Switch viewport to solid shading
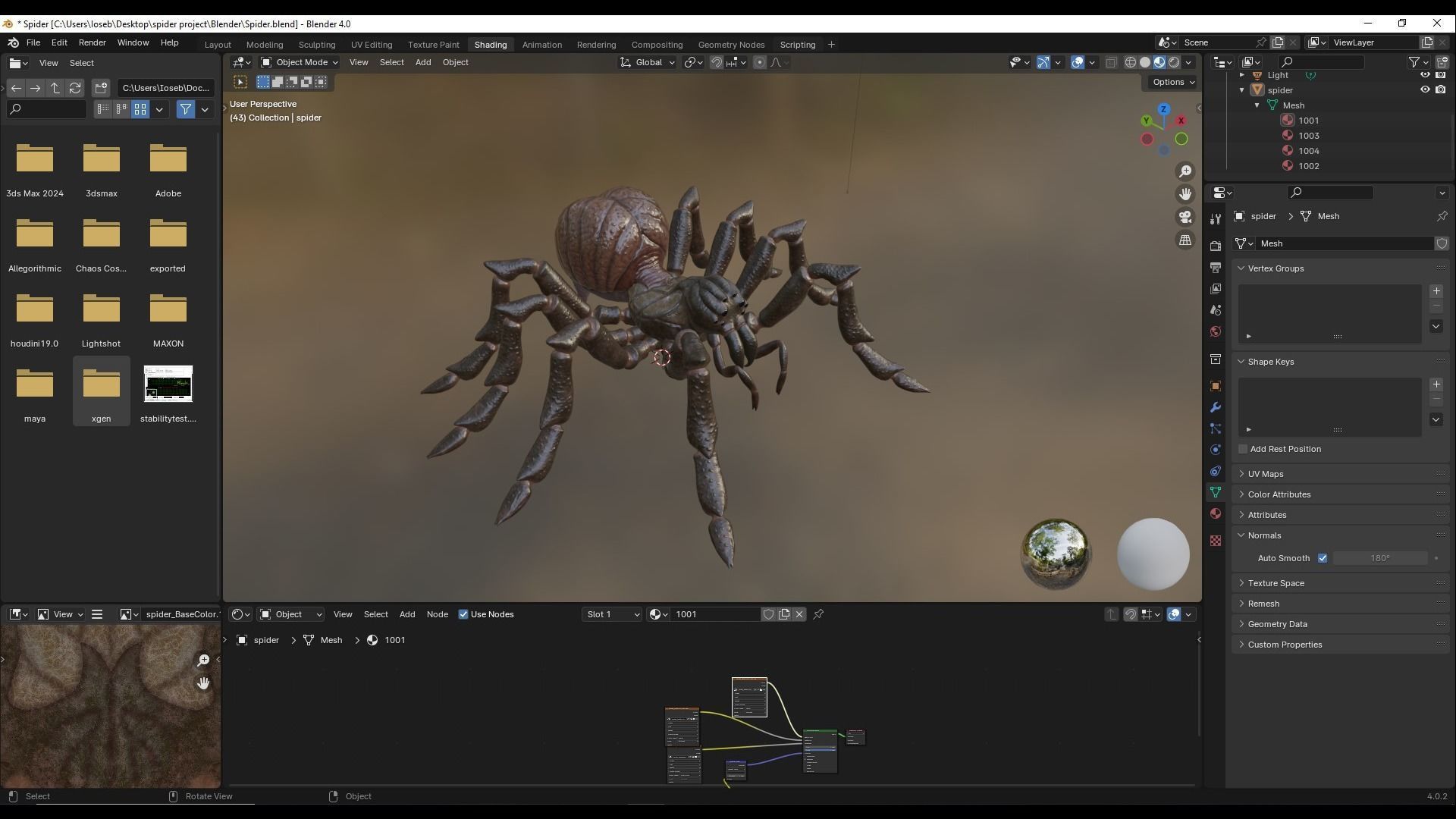Image resolution: width=1456 pixels, height=819 pixels. click(1145, 62)
